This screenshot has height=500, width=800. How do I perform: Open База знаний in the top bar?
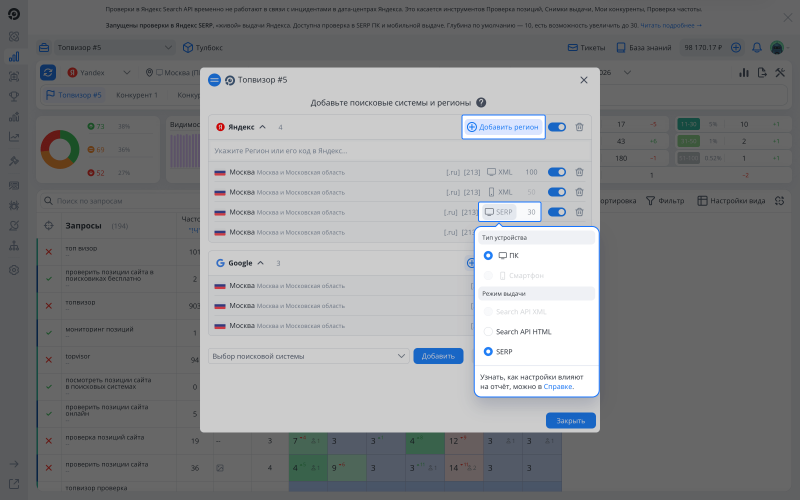(644, 47)
